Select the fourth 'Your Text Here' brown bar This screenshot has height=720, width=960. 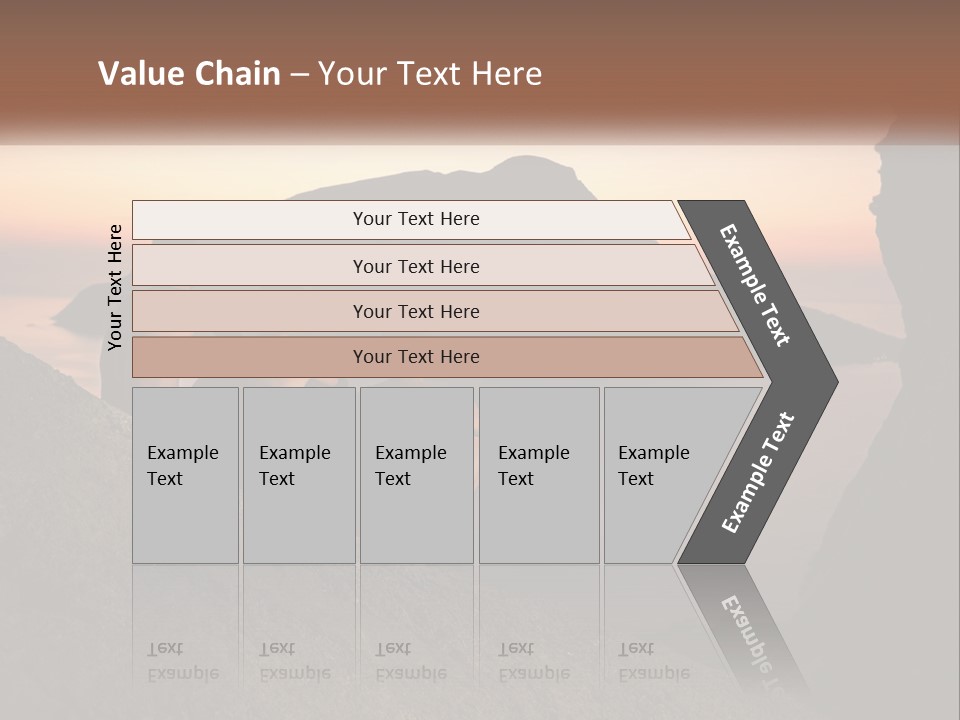click(x=447, y=357)
